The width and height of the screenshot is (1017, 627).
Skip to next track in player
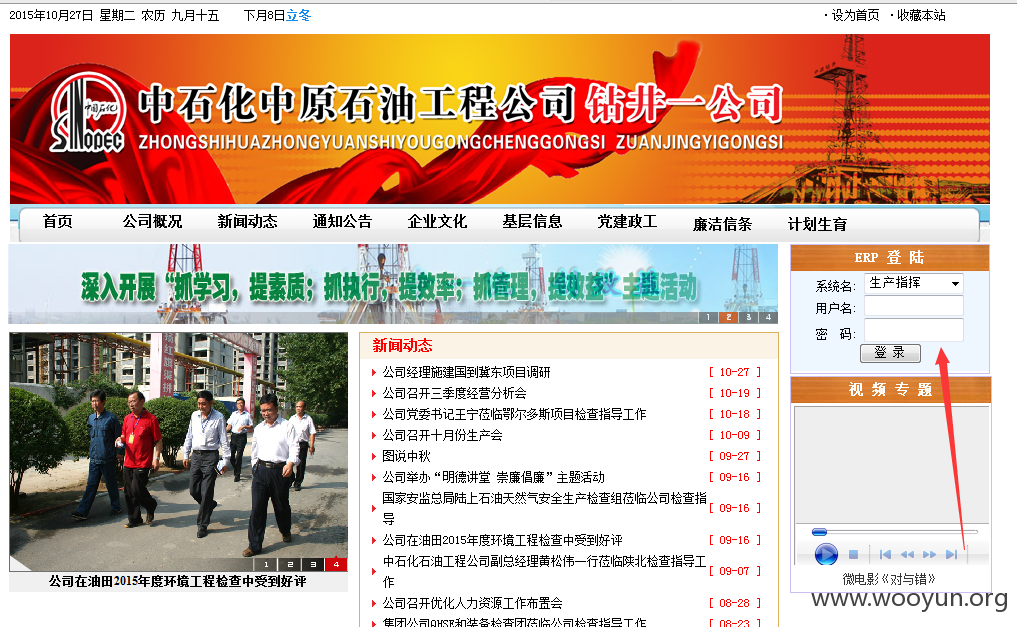pyautogui.click(x=951, y=554)
